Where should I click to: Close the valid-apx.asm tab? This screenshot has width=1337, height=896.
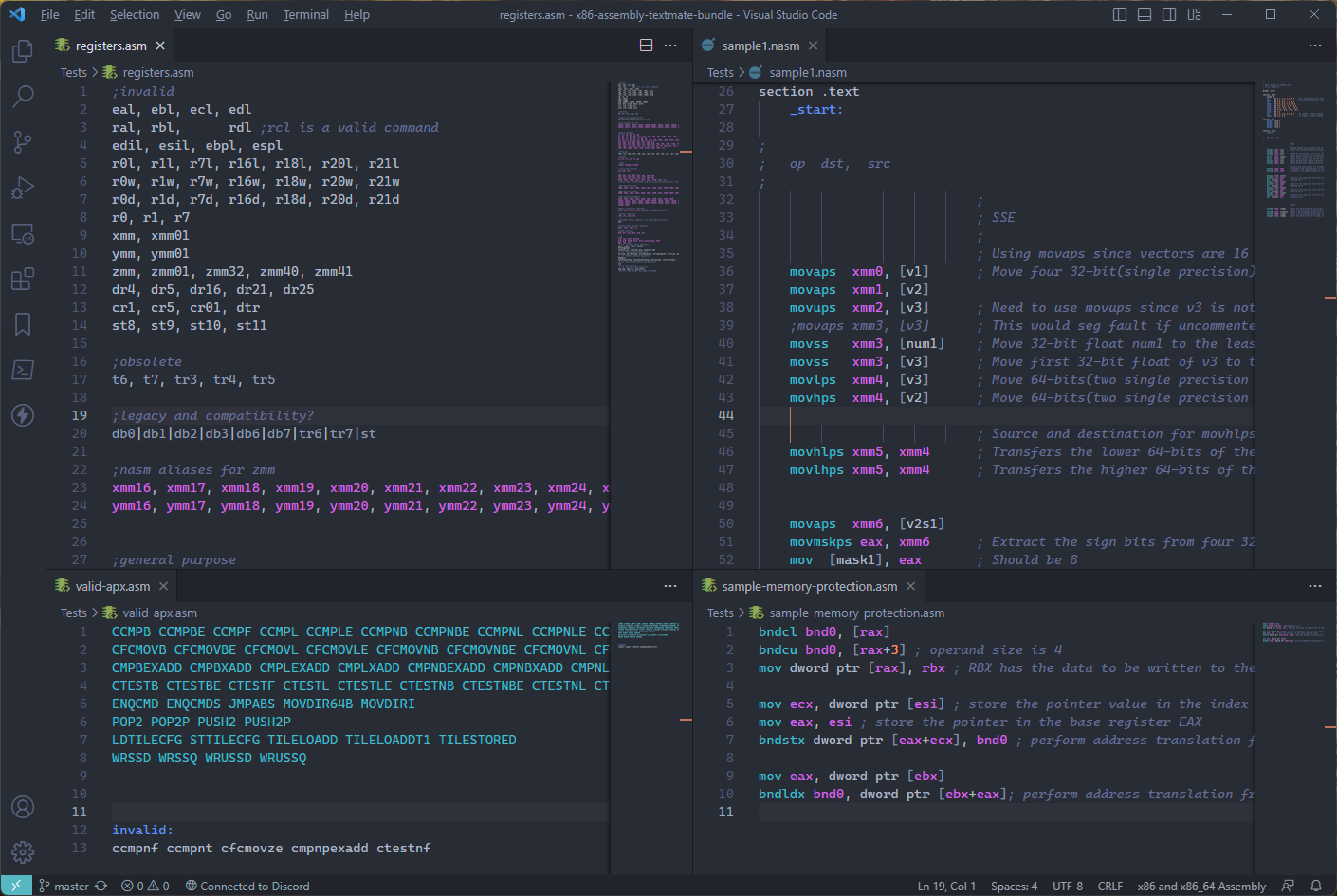163,586
